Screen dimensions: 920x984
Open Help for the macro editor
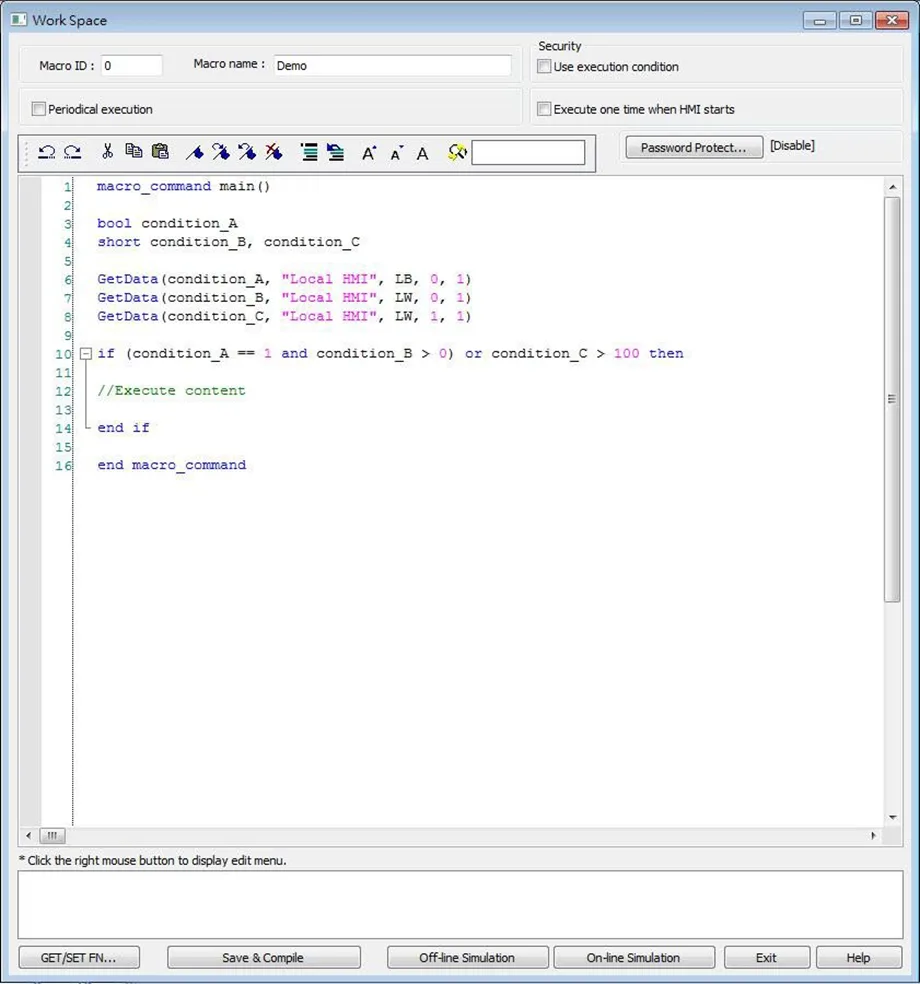[858, 958]
